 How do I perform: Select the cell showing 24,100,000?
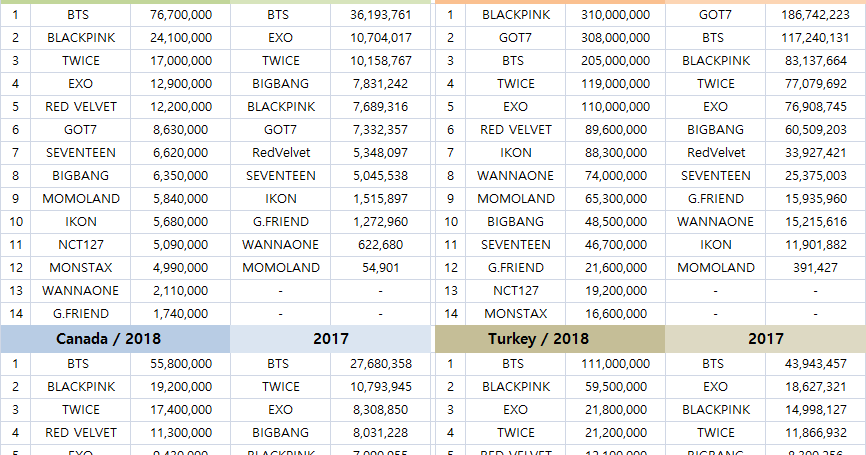[181, 38]
